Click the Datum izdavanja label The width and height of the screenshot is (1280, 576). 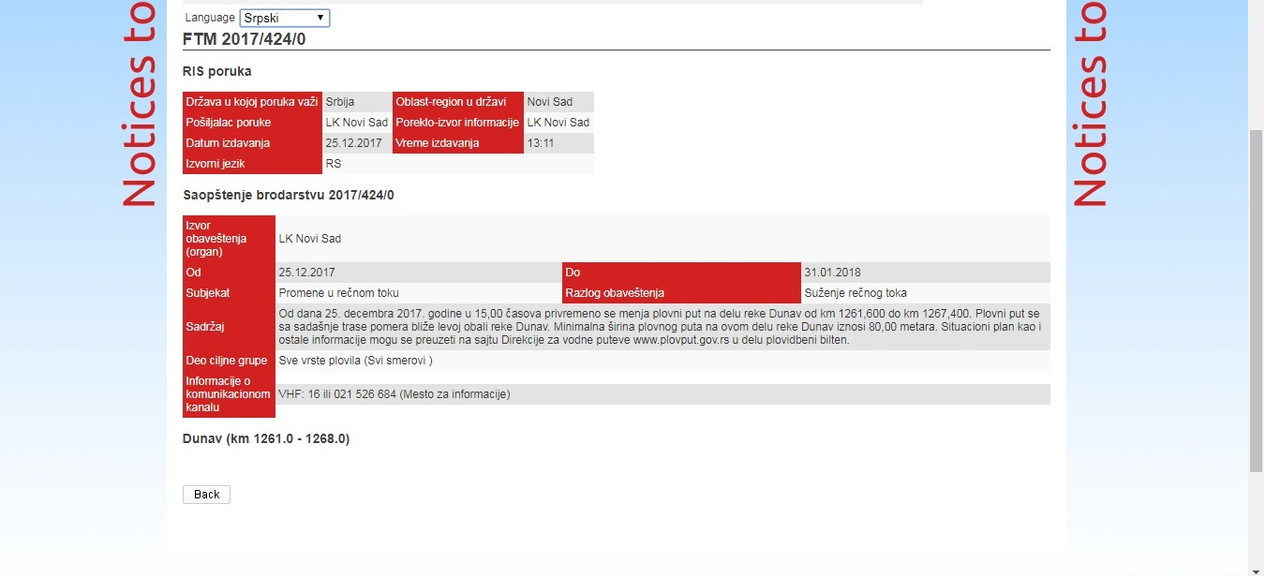252,143
